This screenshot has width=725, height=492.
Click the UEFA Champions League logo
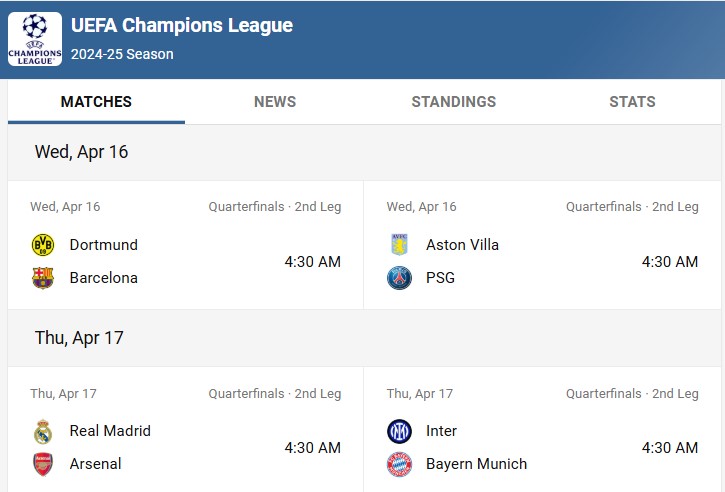point(35,39)
